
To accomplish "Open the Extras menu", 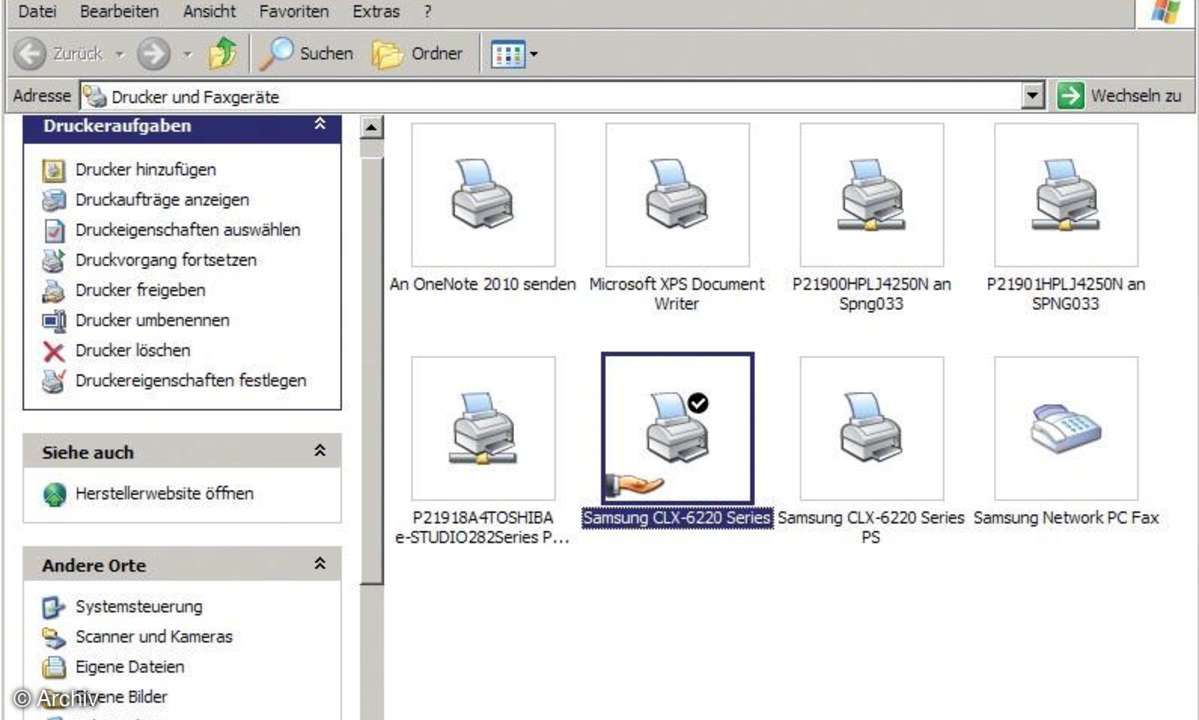I will coord(376,11).
